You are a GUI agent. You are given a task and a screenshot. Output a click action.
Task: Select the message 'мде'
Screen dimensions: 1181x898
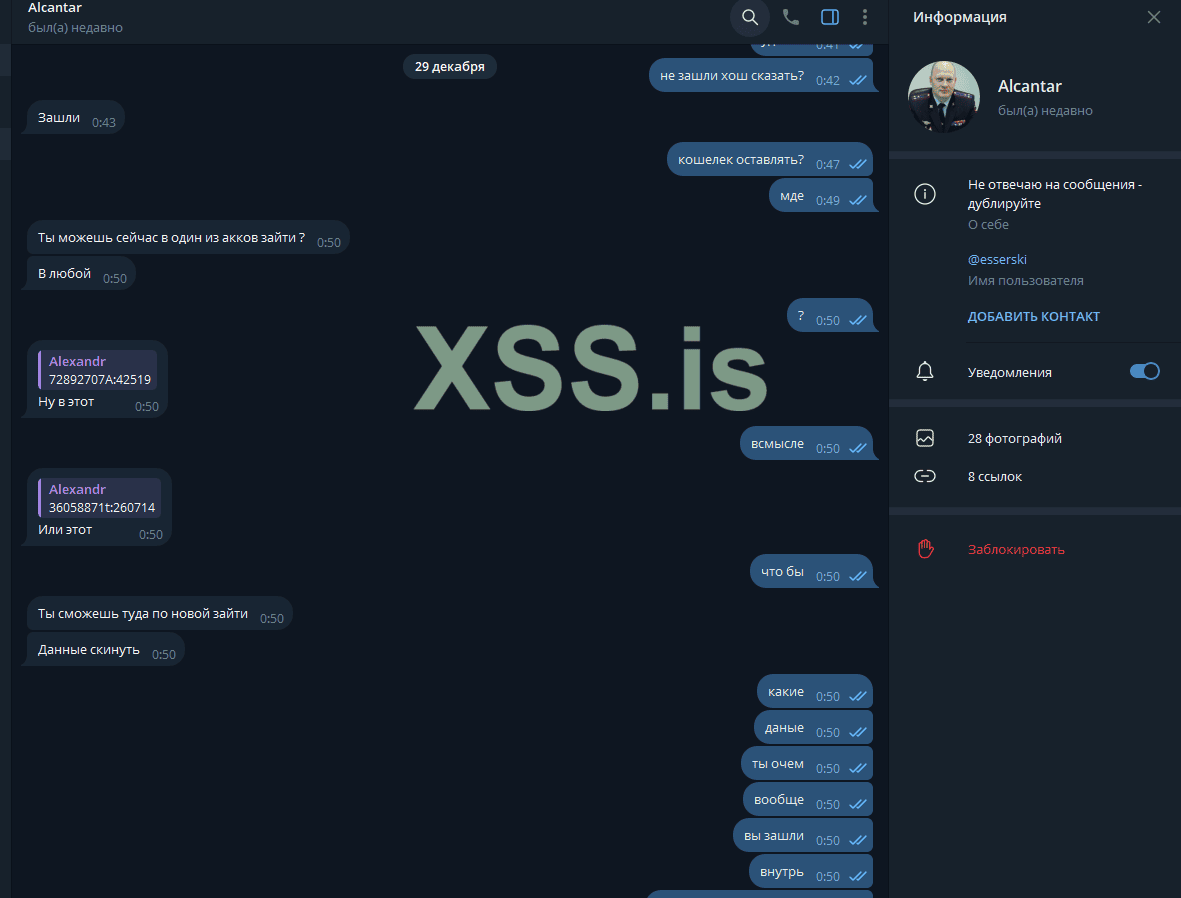[x=821, y=196]
